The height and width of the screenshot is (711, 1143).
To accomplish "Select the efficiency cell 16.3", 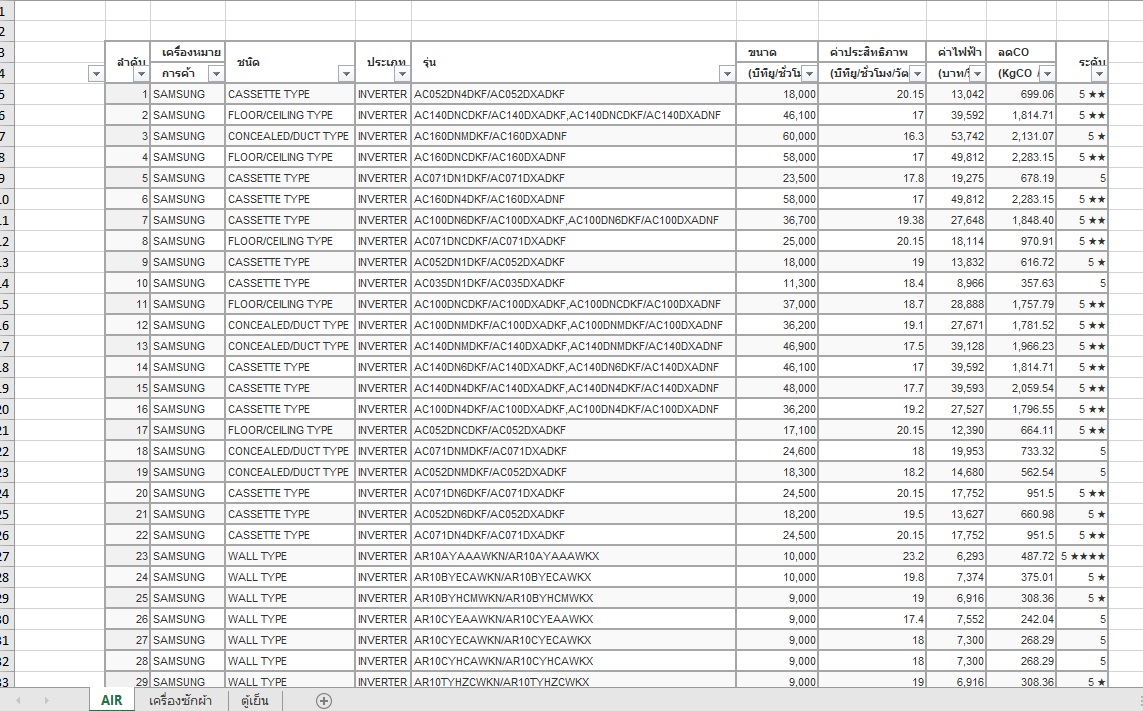I will (873, 136).
